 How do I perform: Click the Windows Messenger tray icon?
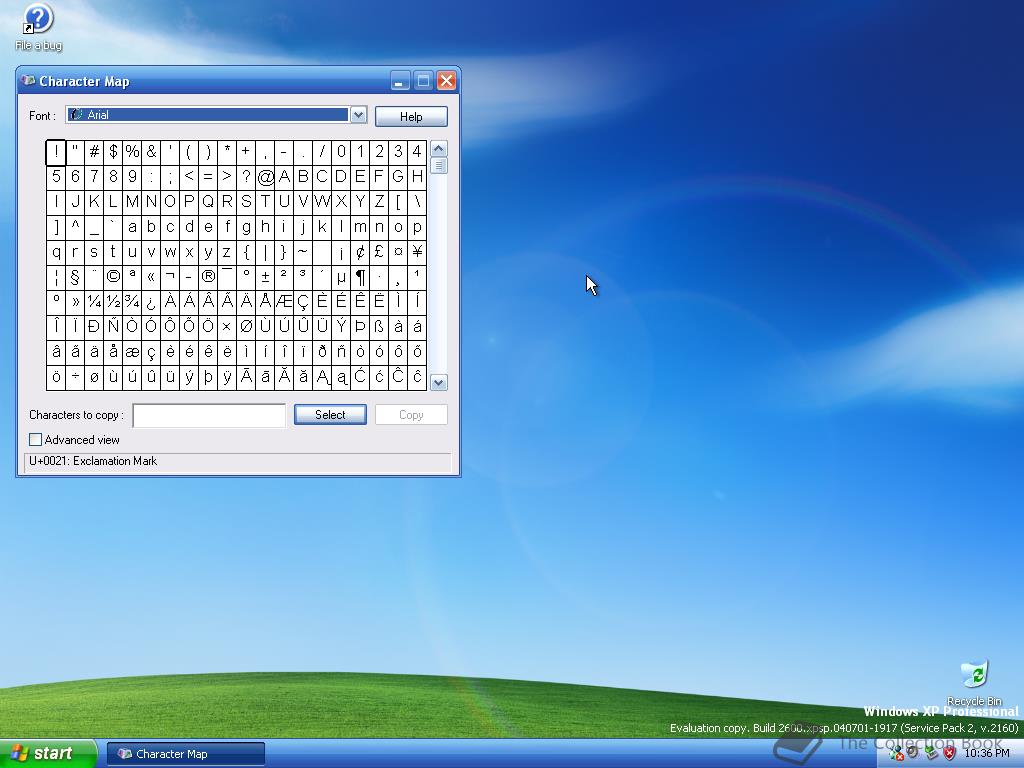896,754
